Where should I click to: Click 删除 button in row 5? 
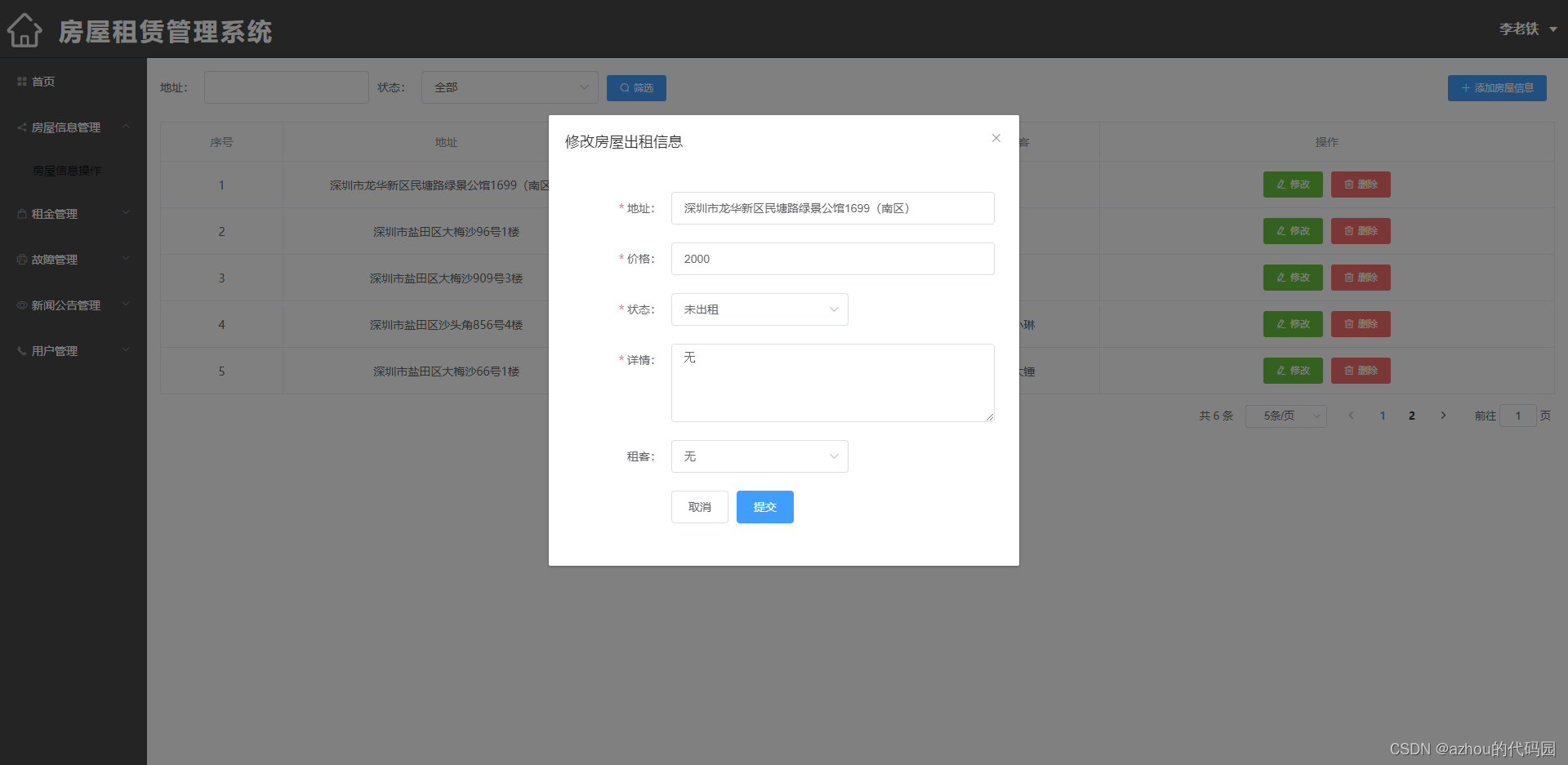[1361, 371]
